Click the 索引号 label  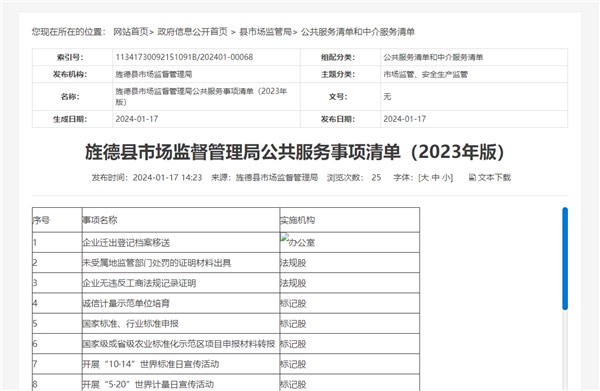click(x=70, y=57)
